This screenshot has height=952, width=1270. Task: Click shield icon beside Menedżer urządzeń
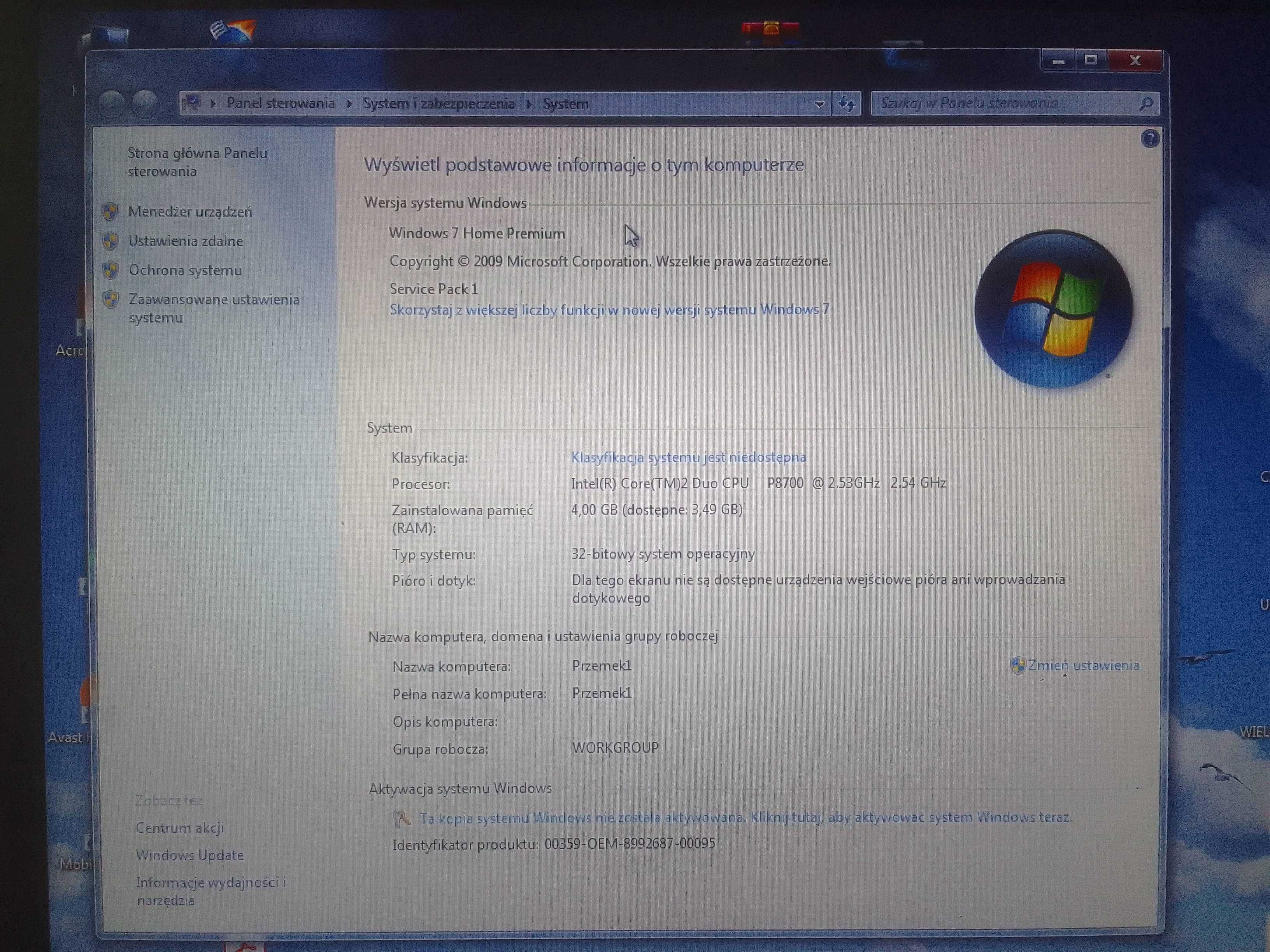click(110, 212)
